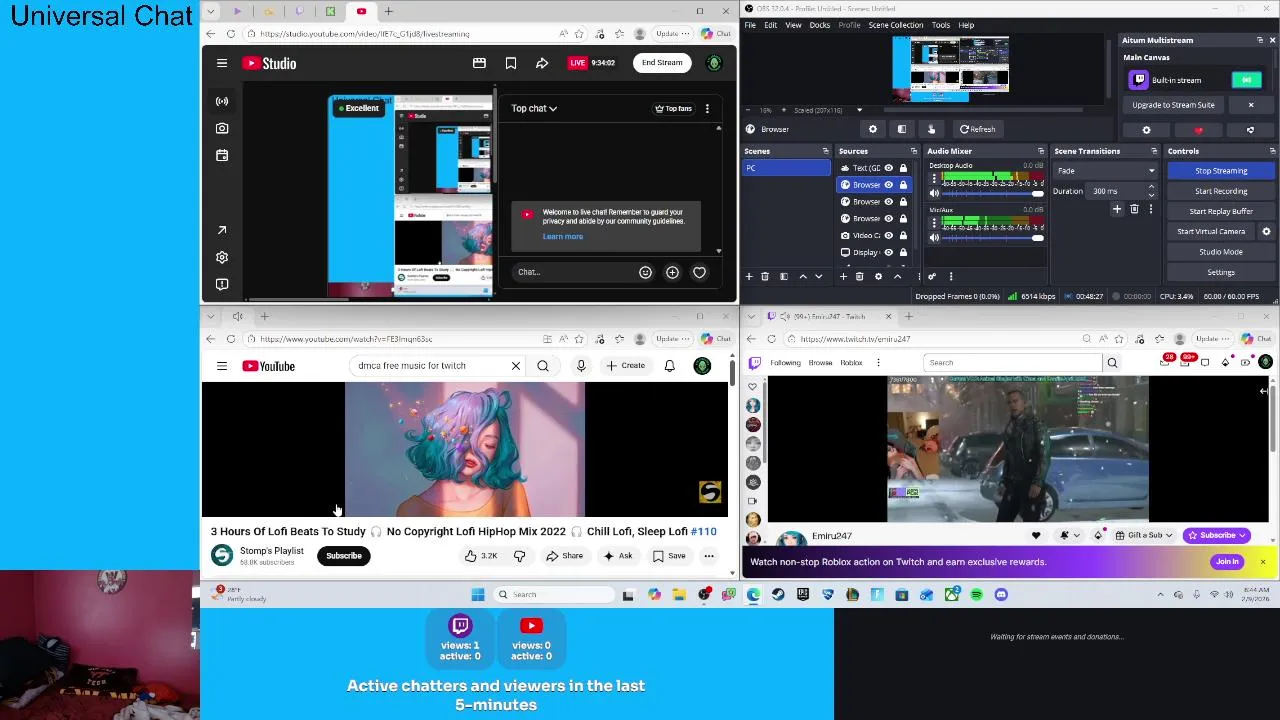1280x720 pixels.
Task: Open the OBS Scene Collection menu
Action: point(895,25)
